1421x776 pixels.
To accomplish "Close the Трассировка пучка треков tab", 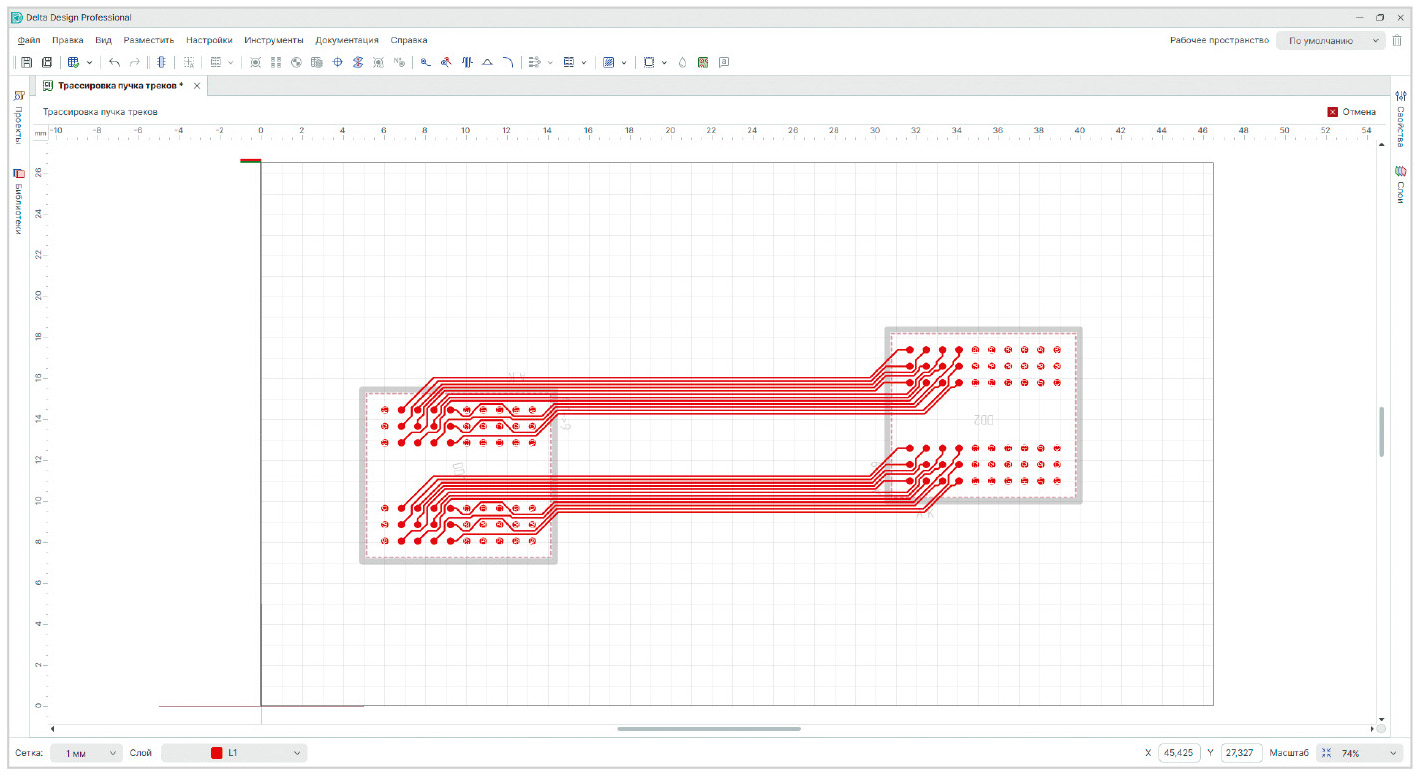I will coord(197,86).
